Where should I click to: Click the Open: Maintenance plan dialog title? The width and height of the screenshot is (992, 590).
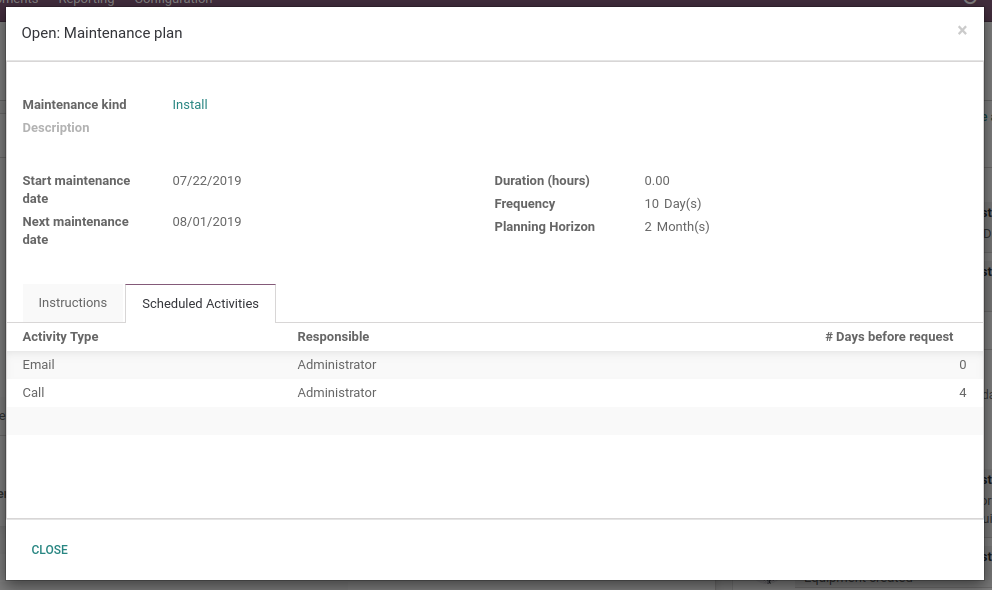pyautogui.click(x=102, y=33)
